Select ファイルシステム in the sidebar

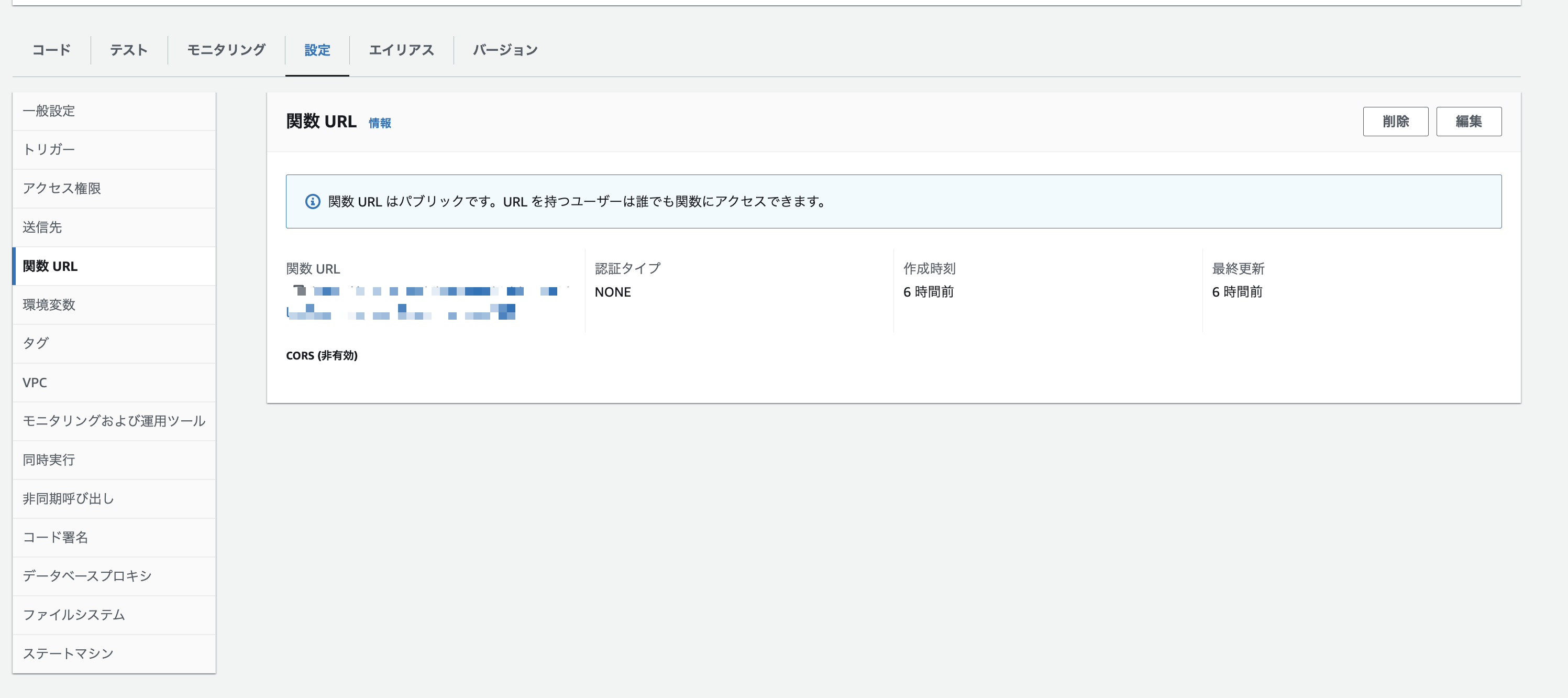pyautogui.click(x=73, y=615)
